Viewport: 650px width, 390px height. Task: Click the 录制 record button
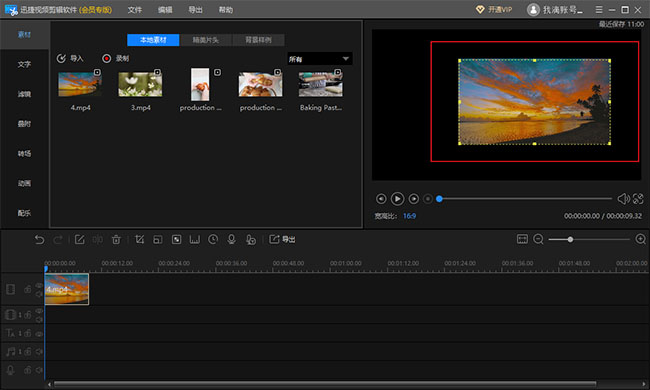coord(116,58)
